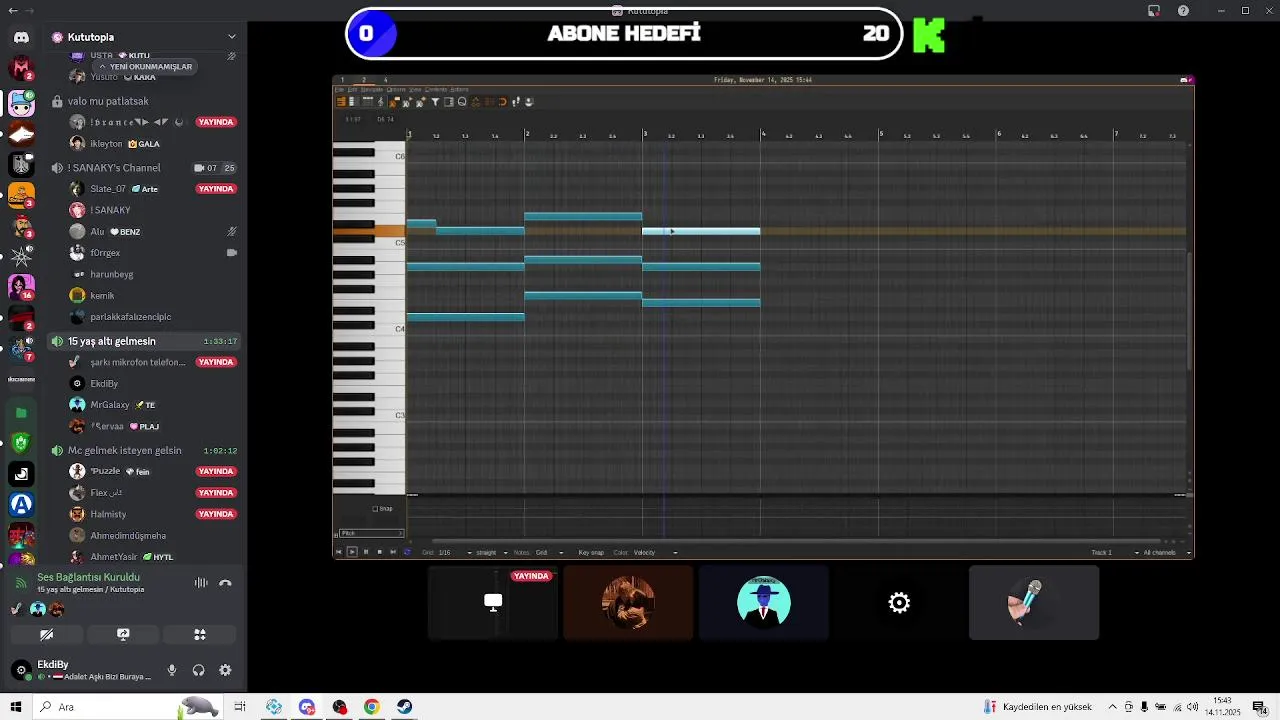Disconnect from the voice call

click(x=225, y=583)
